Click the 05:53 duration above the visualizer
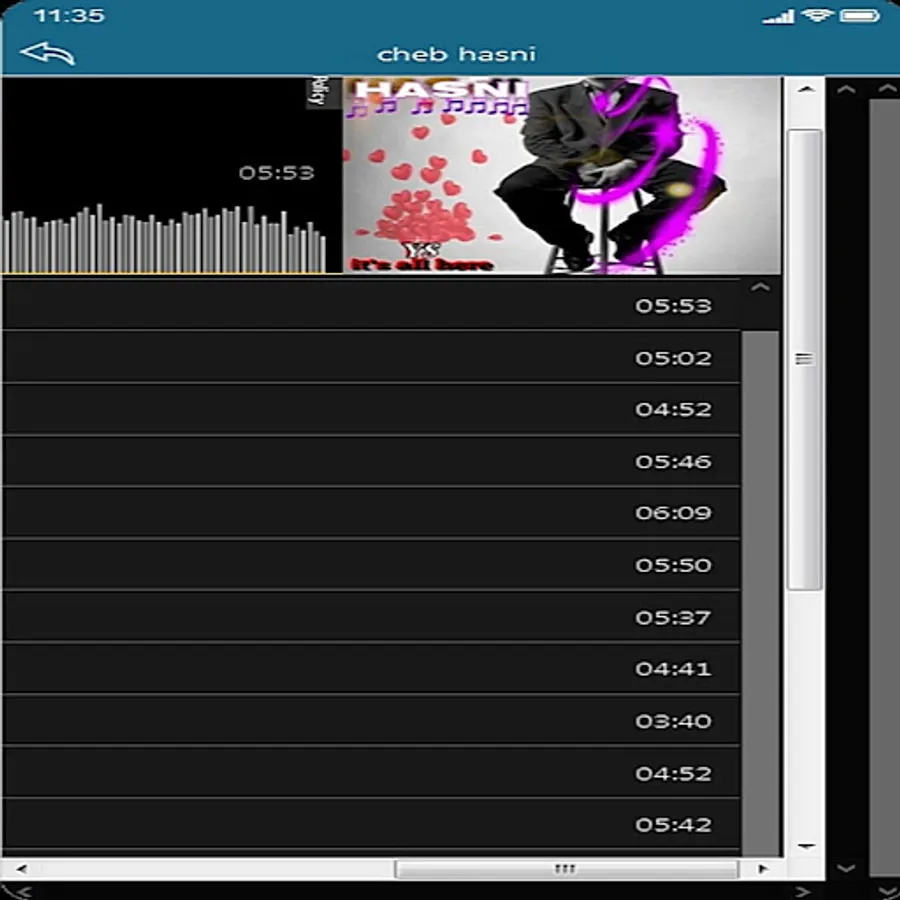This screenshot has width=900, height=900. coord(276,173)
